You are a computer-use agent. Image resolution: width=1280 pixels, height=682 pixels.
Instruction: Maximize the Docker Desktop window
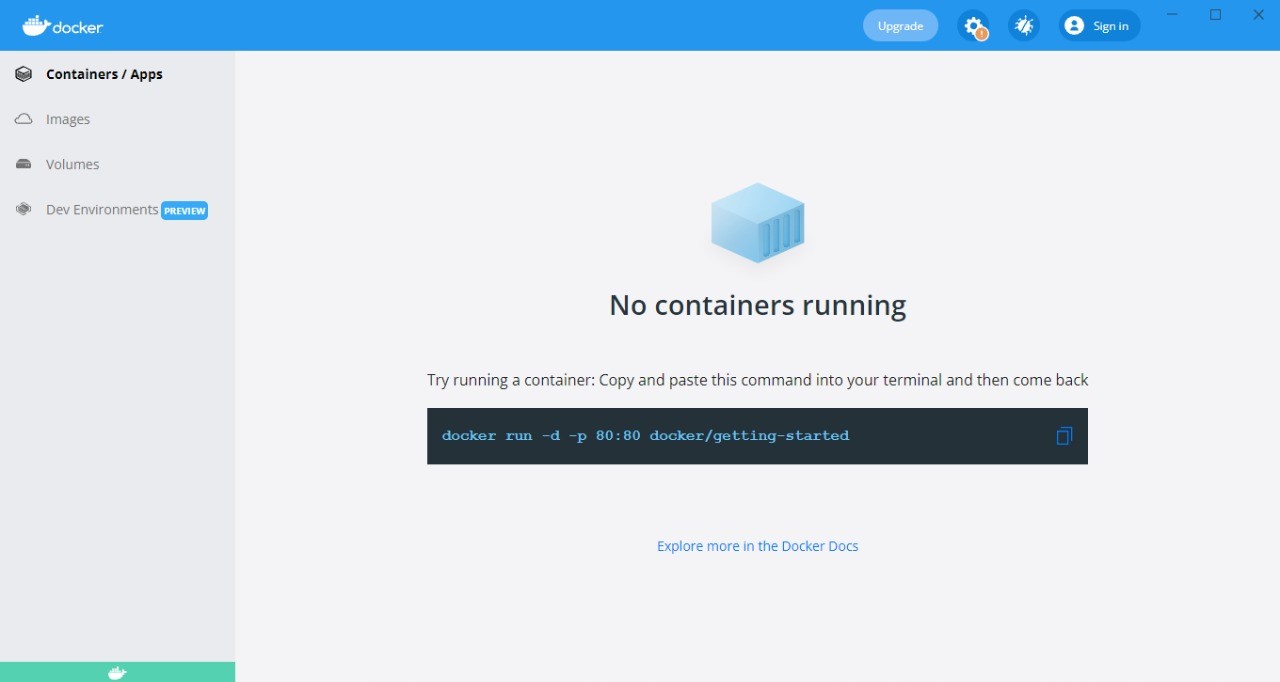[x=1216, y=14]
